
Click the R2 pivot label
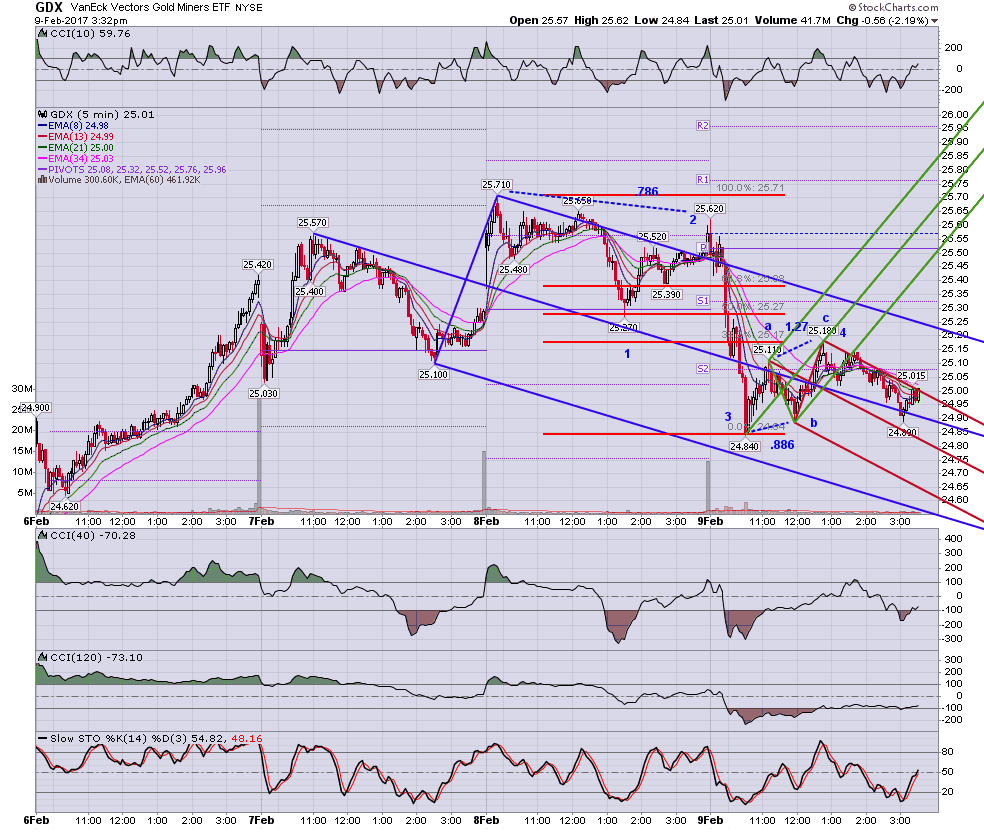pyautogui.click(x=703, y=126)
